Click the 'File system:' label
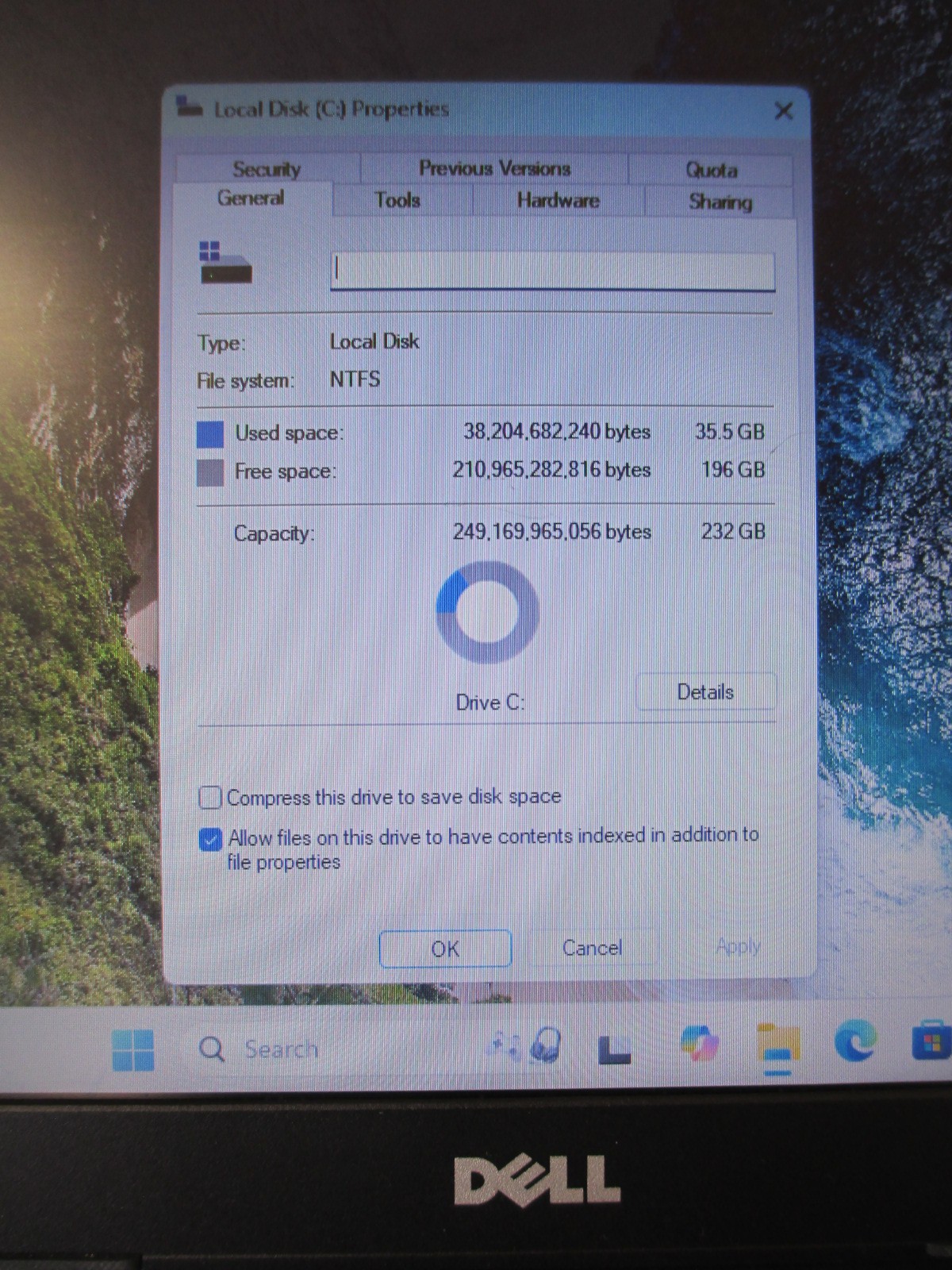952x1270 pixels. pos(245,381)
